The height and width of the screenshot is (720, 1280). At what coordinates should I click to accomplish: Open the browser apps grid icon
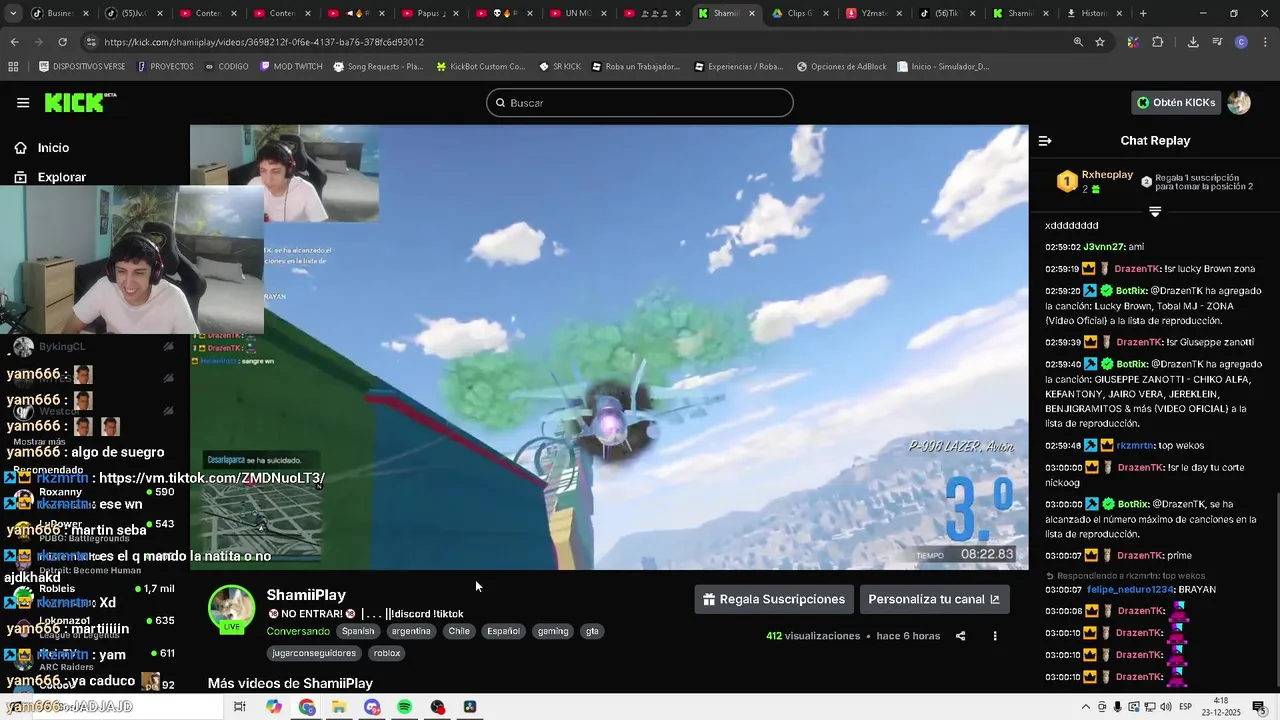pos(13,67)
